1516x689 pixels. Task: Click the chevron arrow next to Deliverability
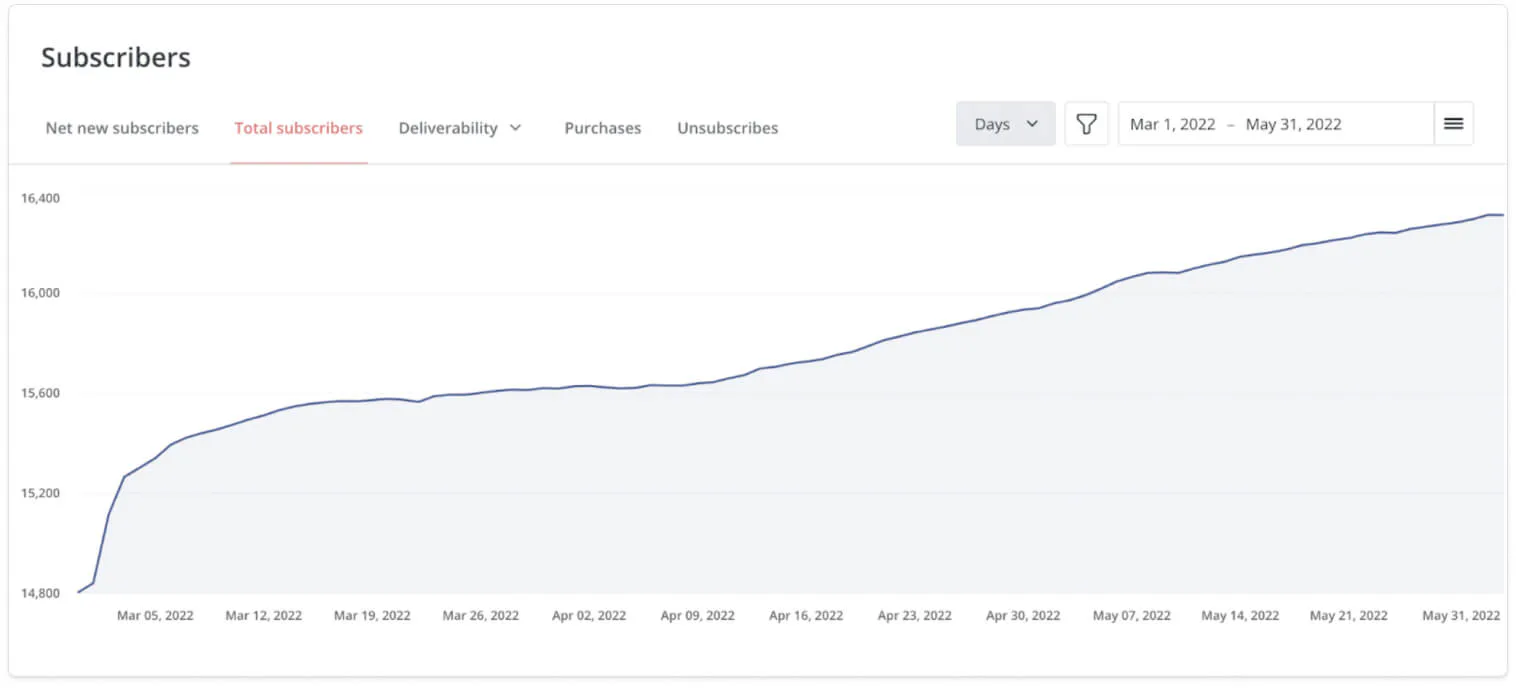click(516, 128)
